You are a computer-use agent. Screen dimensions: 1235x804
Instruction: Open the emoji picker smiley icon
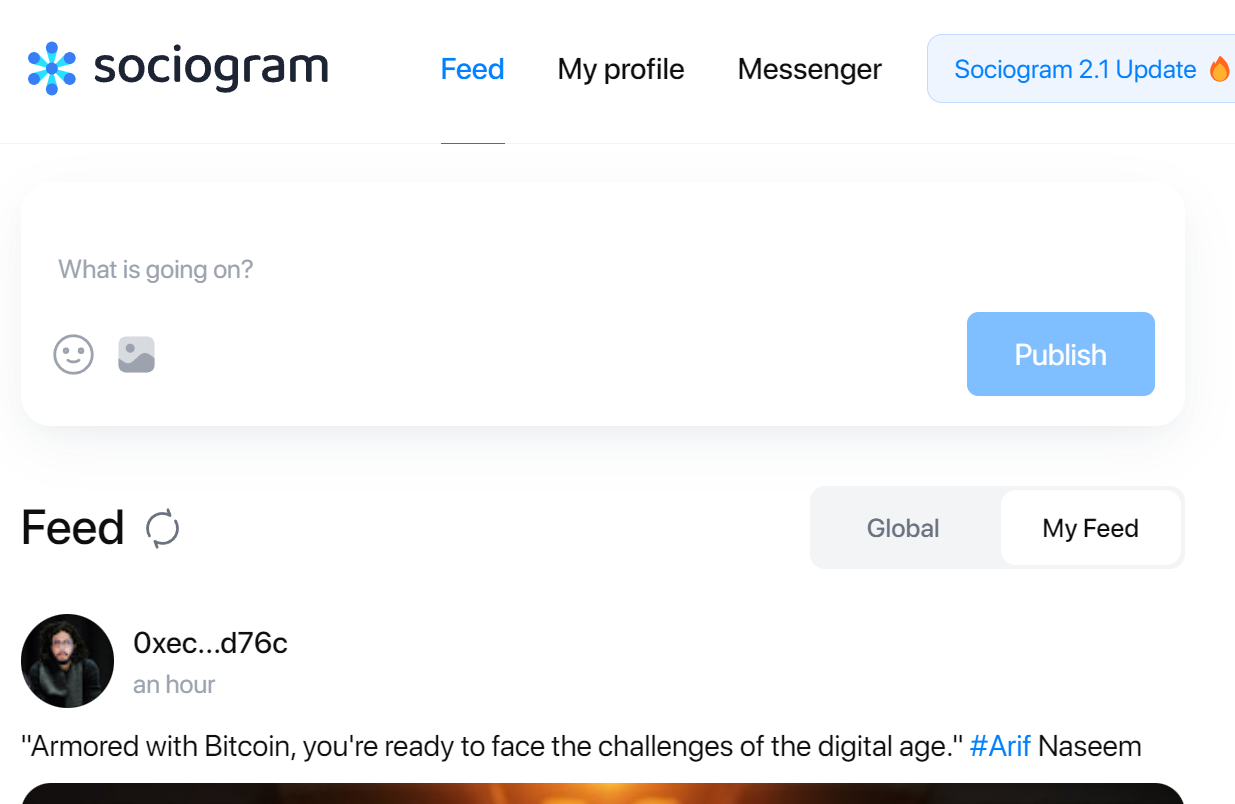[x=73, y=354]
